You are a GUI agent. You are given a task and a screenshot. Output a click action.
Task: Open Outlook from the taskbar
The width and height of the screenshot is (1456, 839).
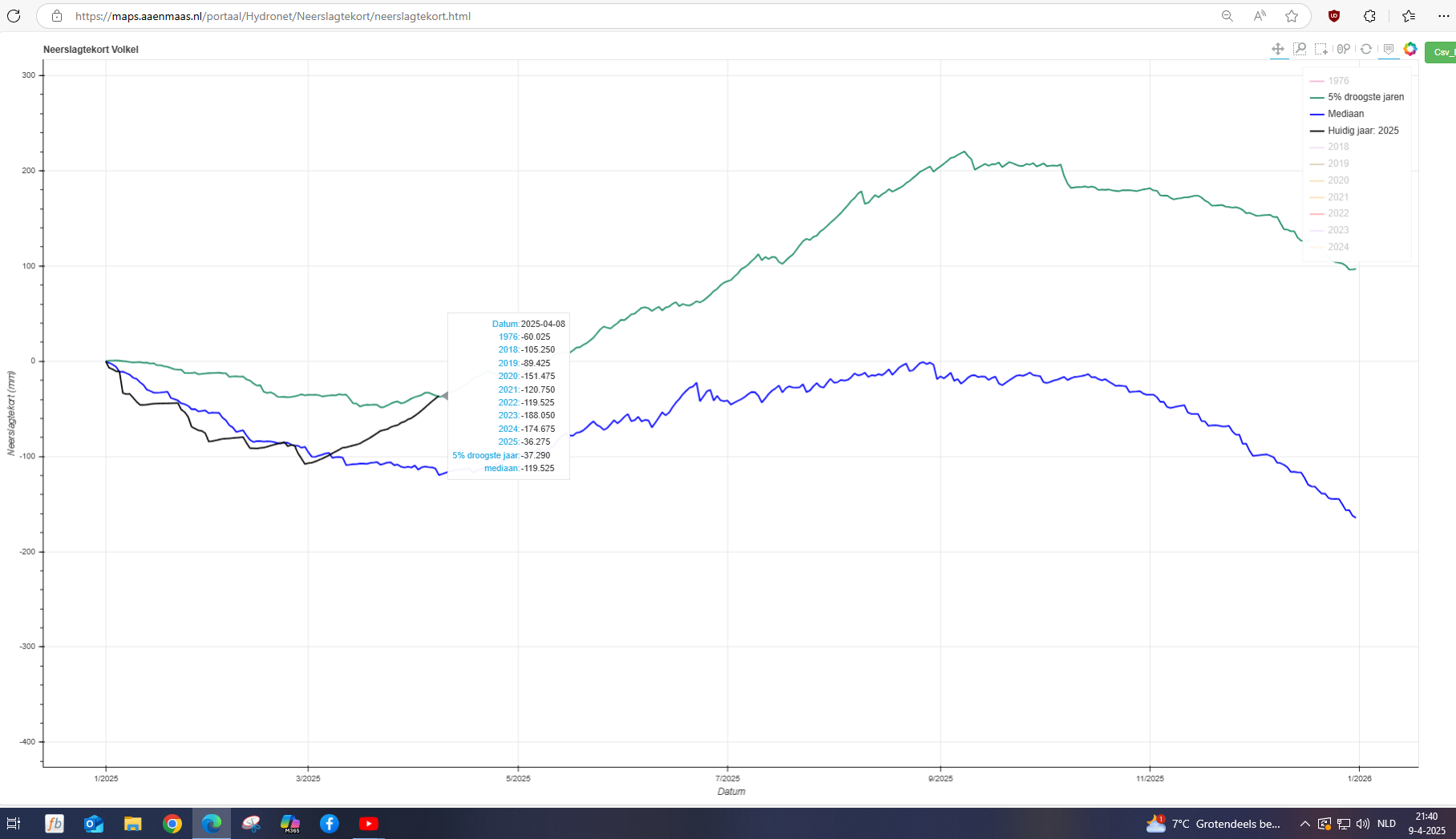[x=94, y=824]
